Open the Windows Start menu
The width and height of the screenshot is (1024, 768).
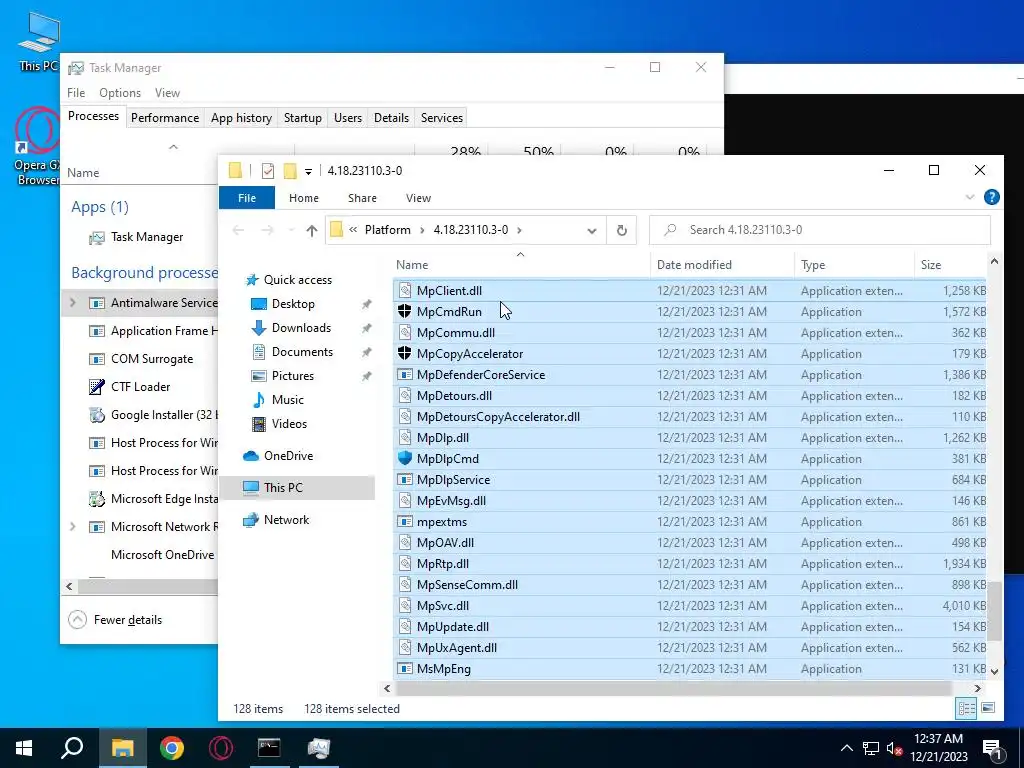[x=24, y=748]
